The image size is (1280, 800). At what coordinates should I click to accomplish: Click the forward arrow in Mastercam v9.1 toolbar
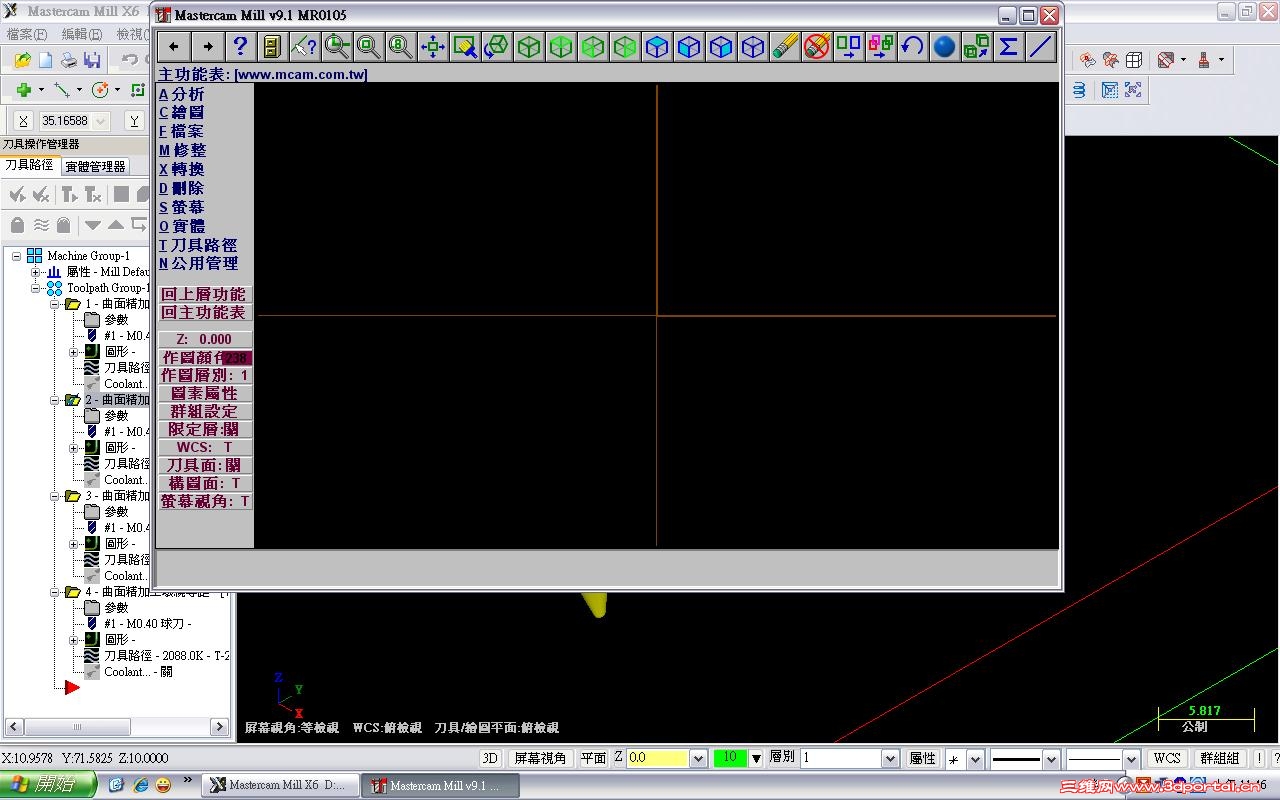207,47
